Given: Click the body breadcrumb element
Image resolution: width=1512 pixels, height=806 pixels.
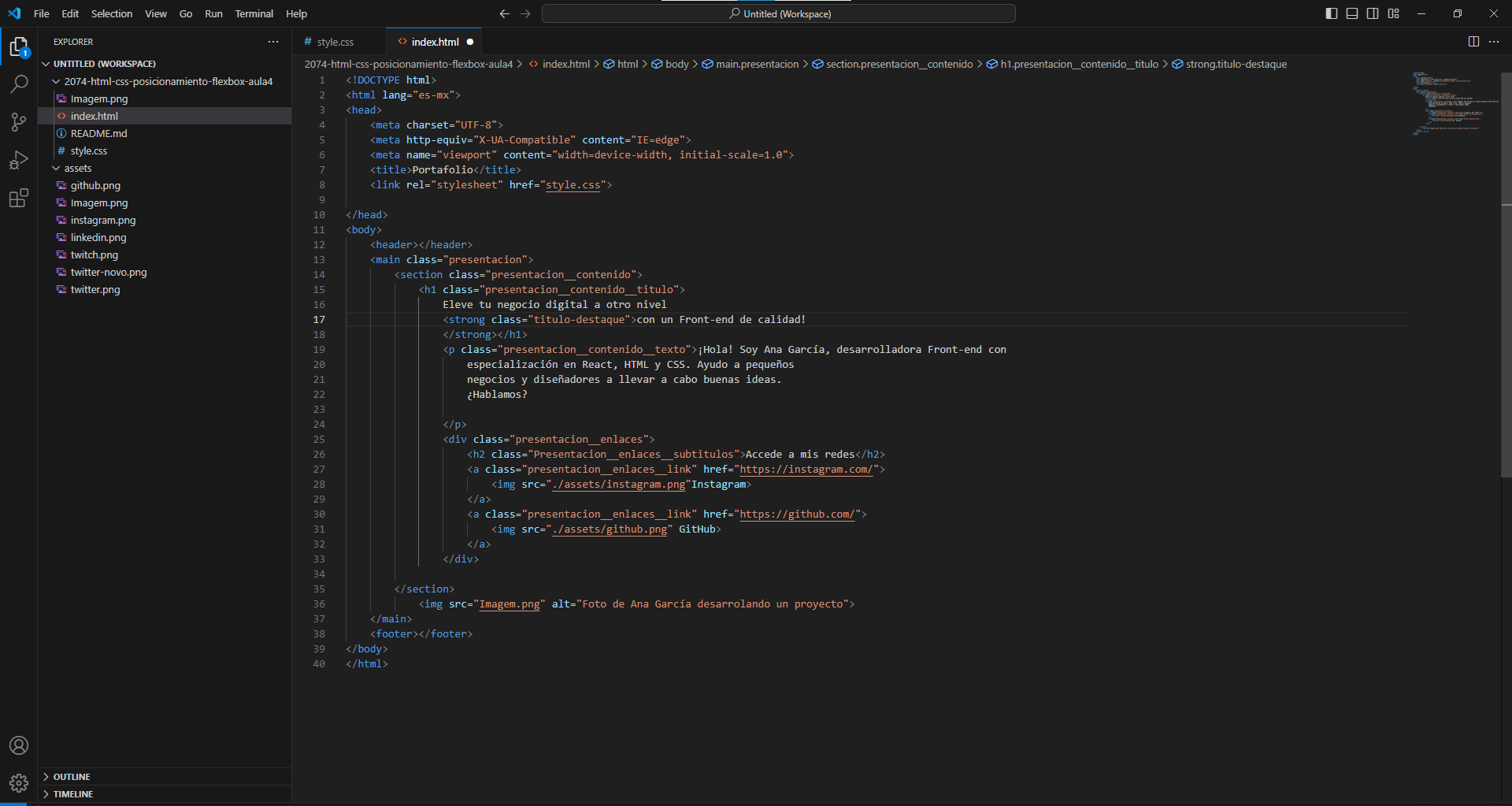Looking at the screenshot, I should point(670,64).
